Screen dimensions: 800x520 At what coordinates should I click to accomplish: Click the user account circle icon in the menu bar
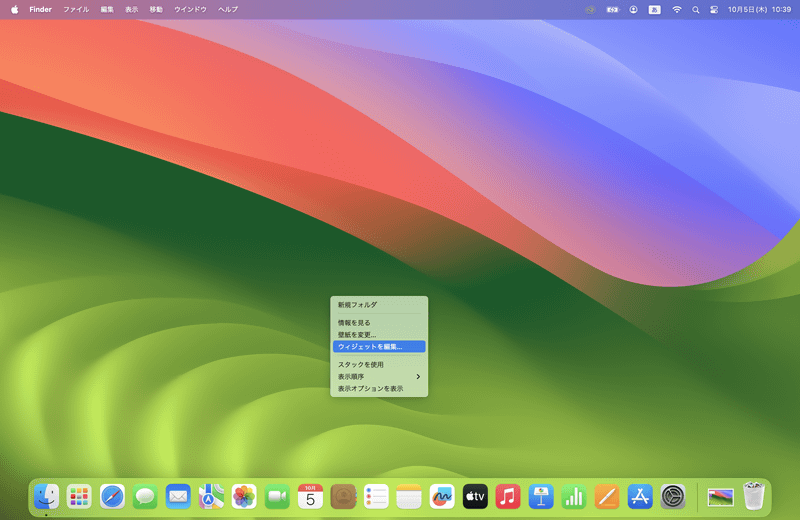pos(633,9)
